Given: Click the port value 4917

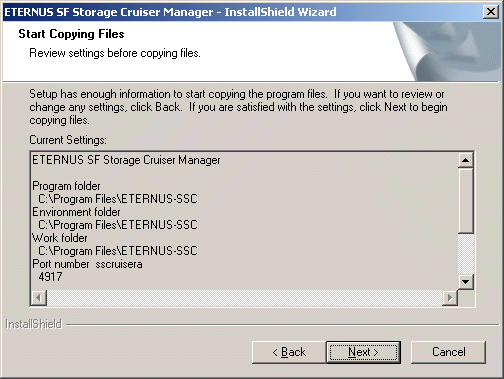Looking at the screenshot, I should pos(50,277).
